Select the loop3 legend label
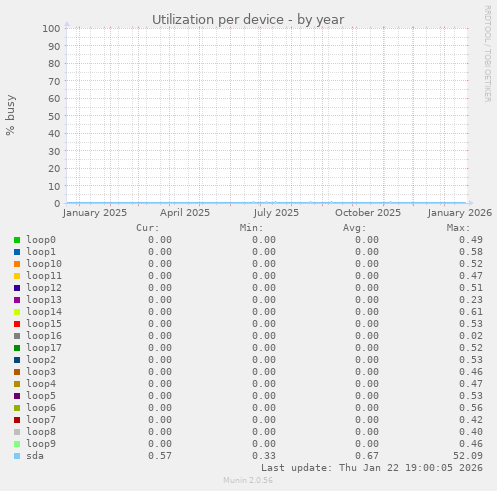Screen dimensions: 497x491 coord(41,372)
